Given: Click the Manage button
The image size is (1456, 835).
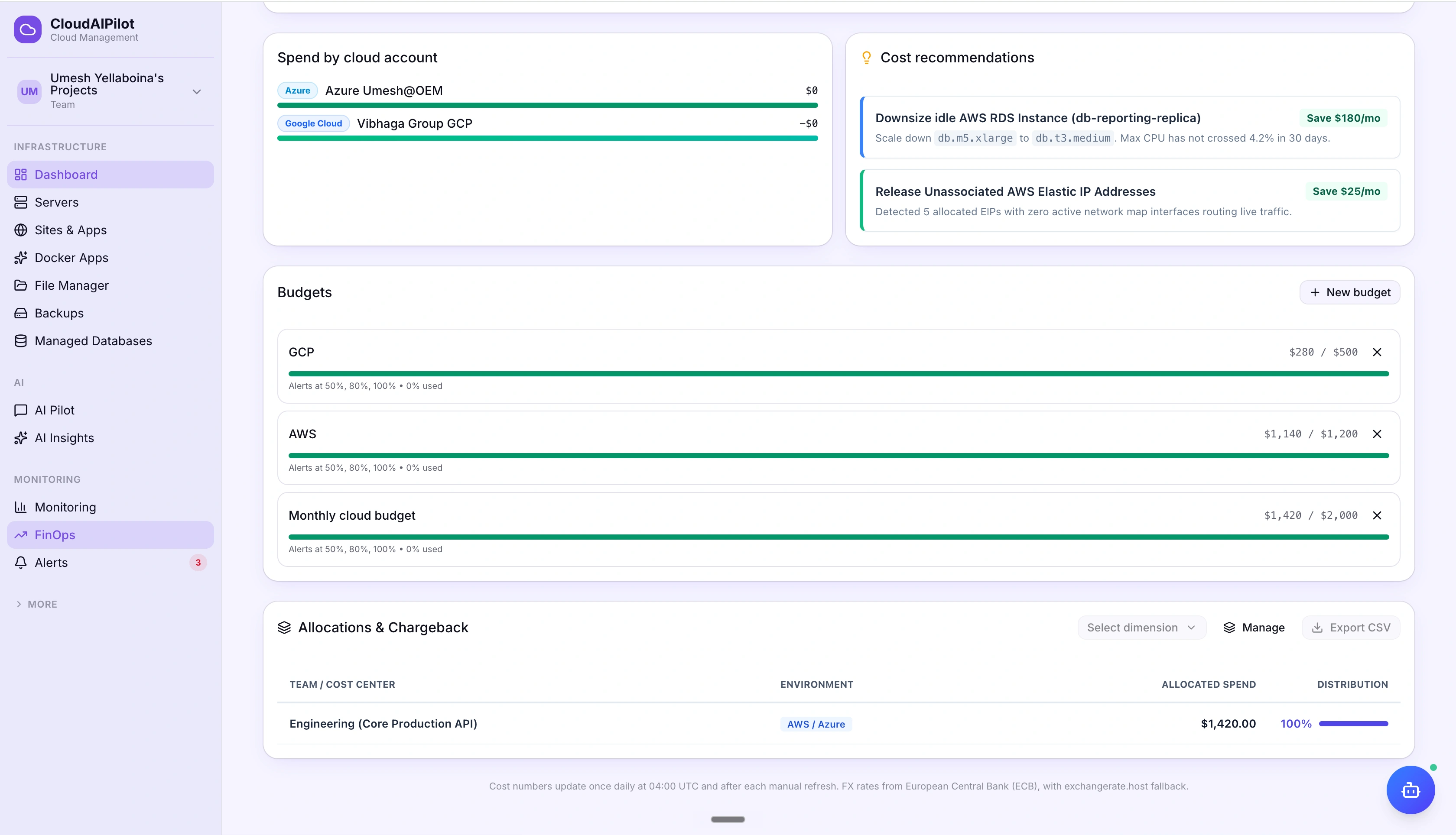Looking at the screenshot, I should pos(1254,628).
